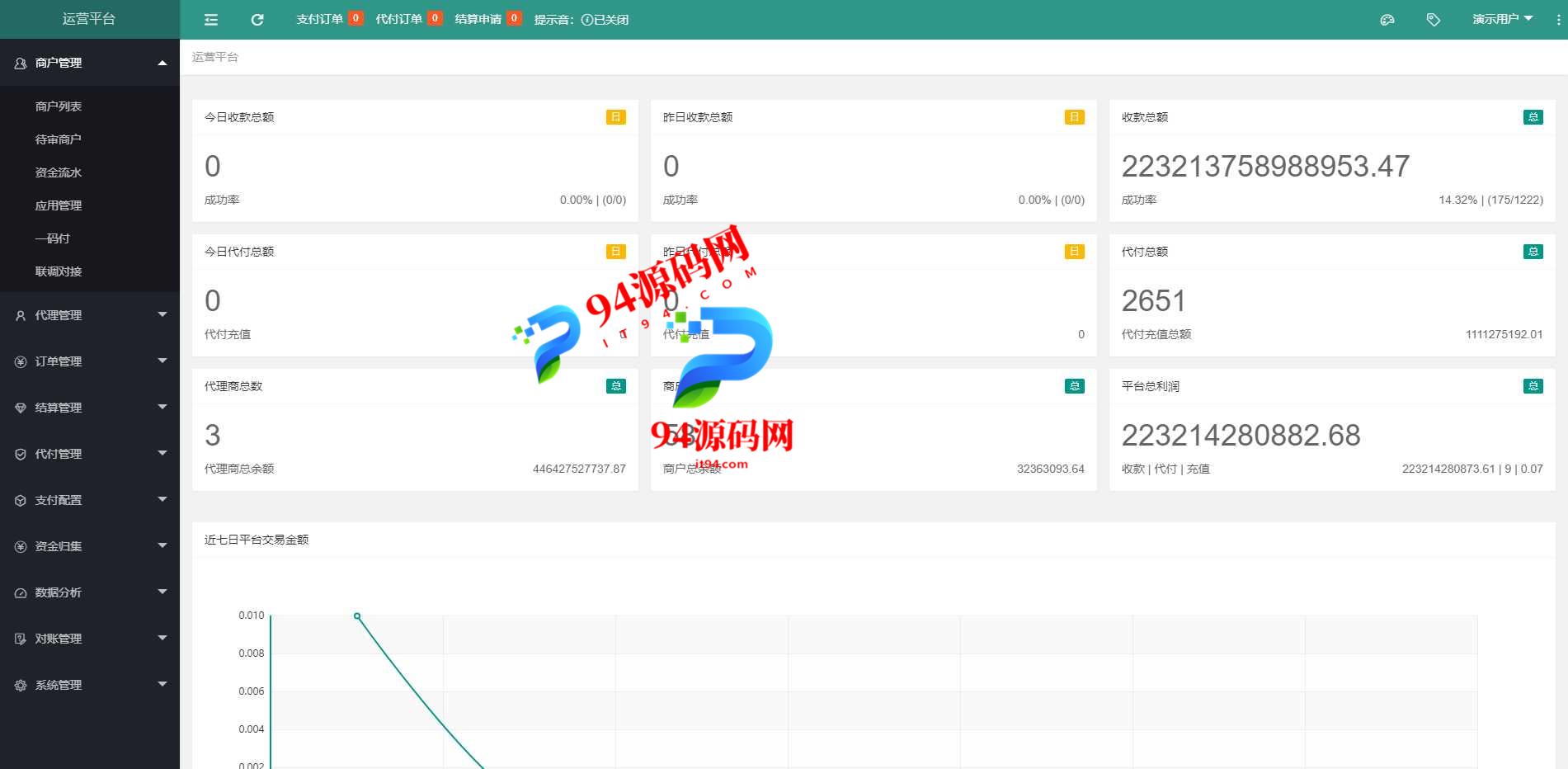Expand the 系统管理 menu arrow

[162, 684]
